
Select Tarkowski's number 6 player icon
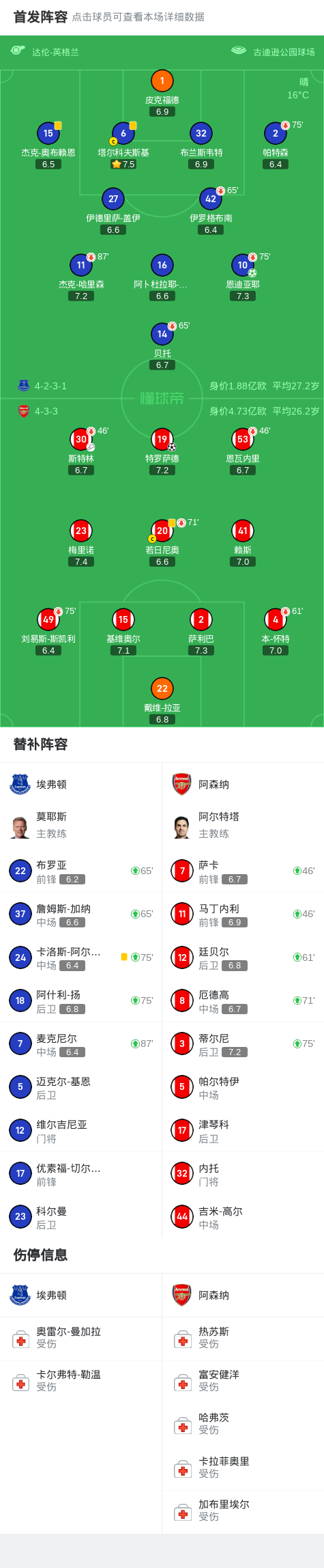coord(123,133)
